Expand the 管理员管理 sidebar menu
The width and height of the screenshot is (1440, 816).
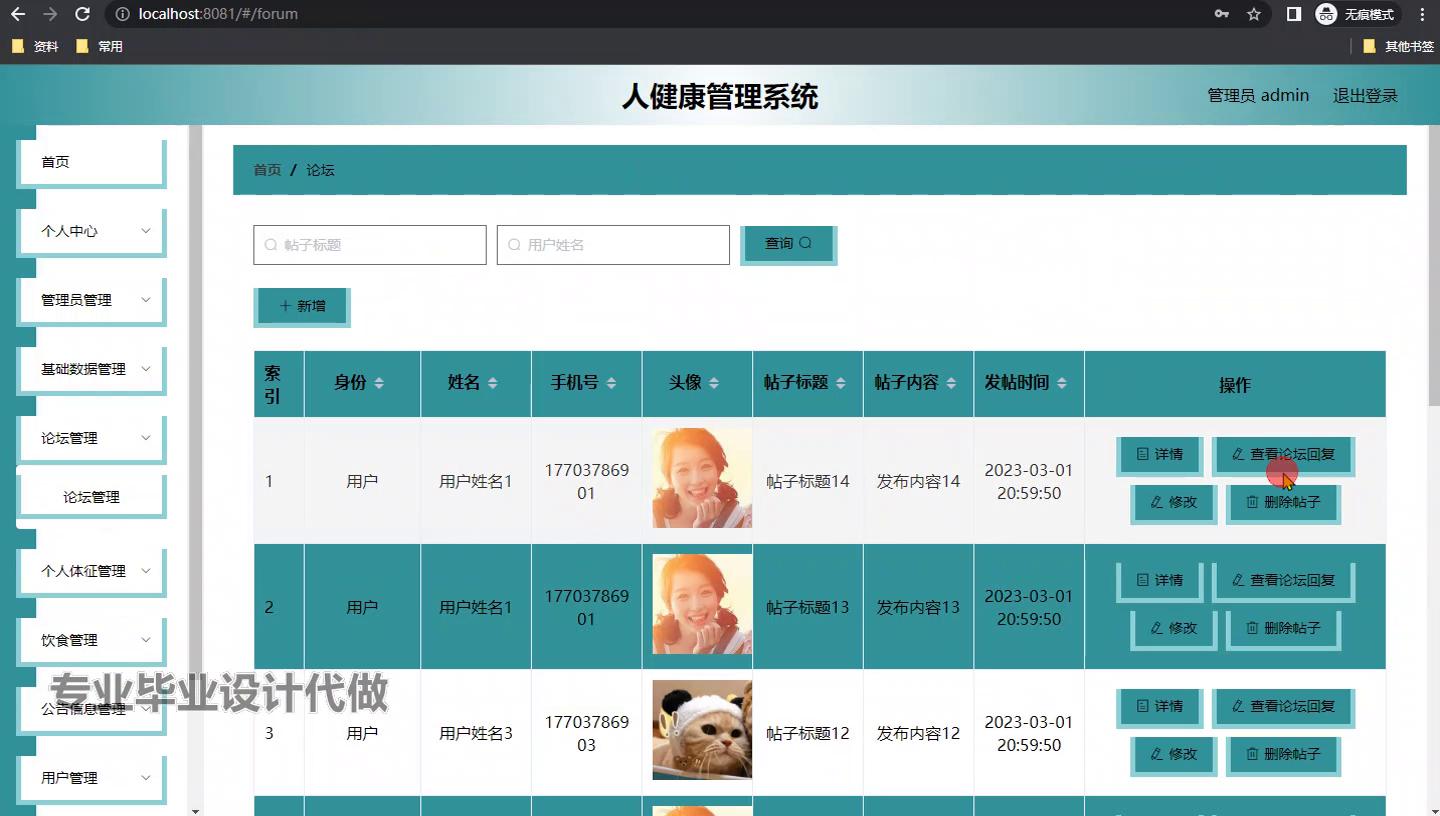[x=91, y=300]
